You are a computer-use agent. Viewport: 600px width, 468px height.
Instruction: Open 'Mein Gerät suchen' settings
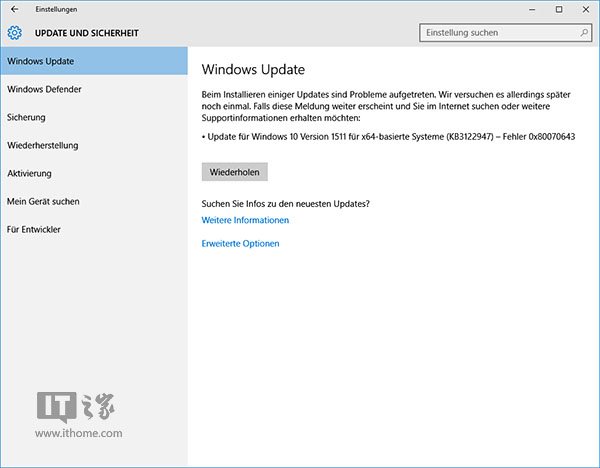tap(43, 202)
